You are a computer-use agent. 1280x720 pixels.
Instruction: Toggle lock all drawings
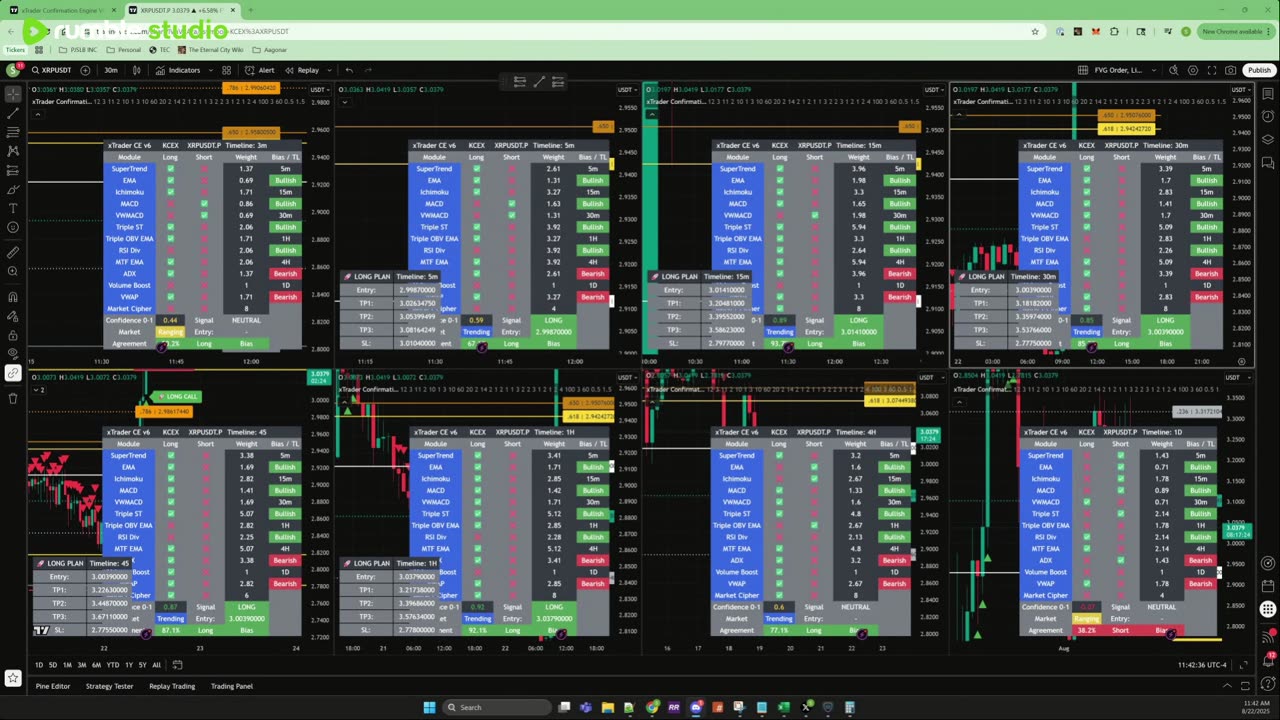[x=13, y=335]
